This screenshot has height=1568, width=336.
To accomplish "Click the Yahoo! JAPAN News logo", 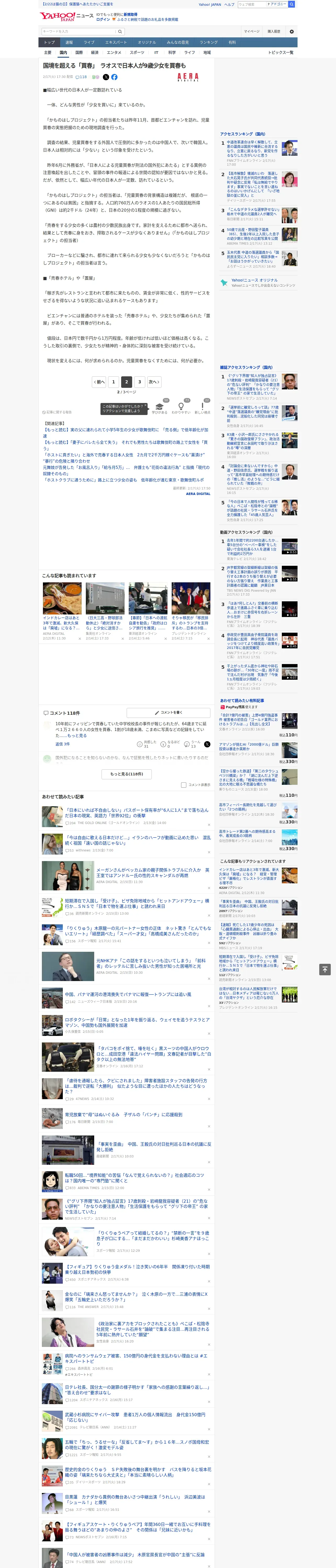I will (x=66, y=16).
